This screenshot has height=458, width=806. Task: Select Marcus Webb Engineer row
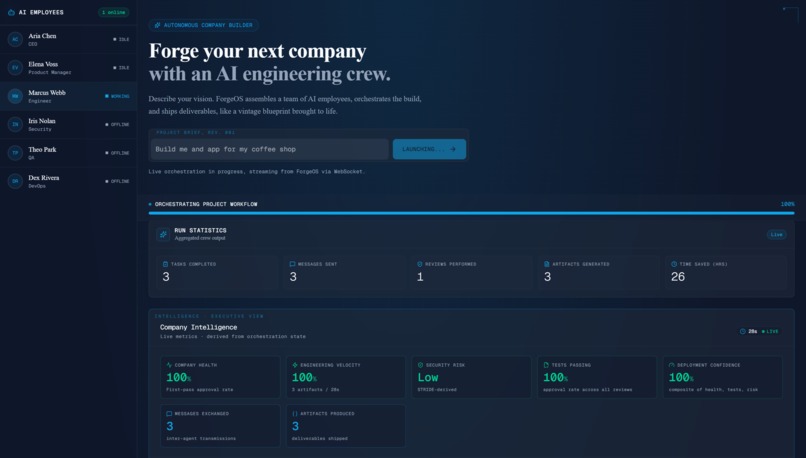click(68, 96)
